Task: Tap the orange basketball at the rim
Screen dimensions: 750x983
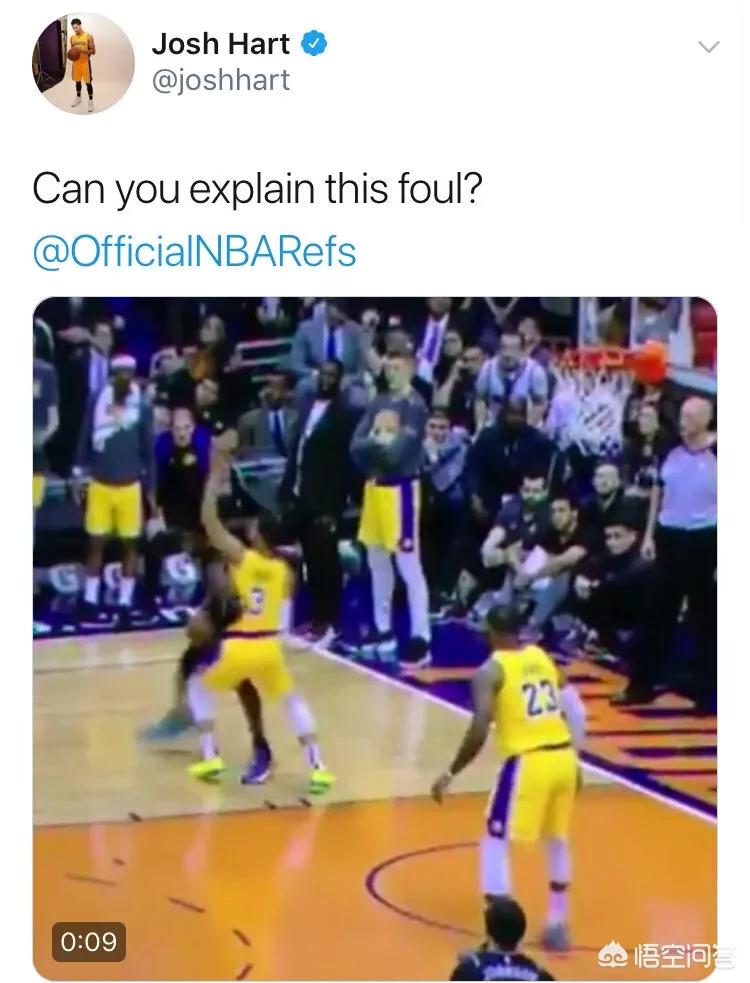Action: 650,362
